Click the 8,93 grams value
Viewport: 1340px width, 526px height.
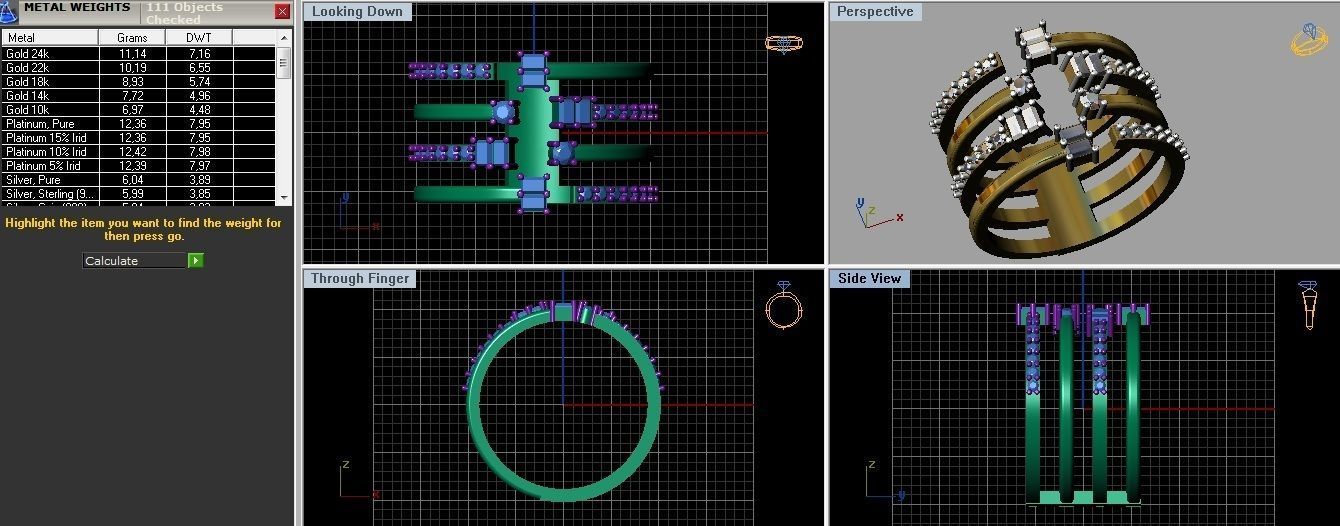click(132, 81)
